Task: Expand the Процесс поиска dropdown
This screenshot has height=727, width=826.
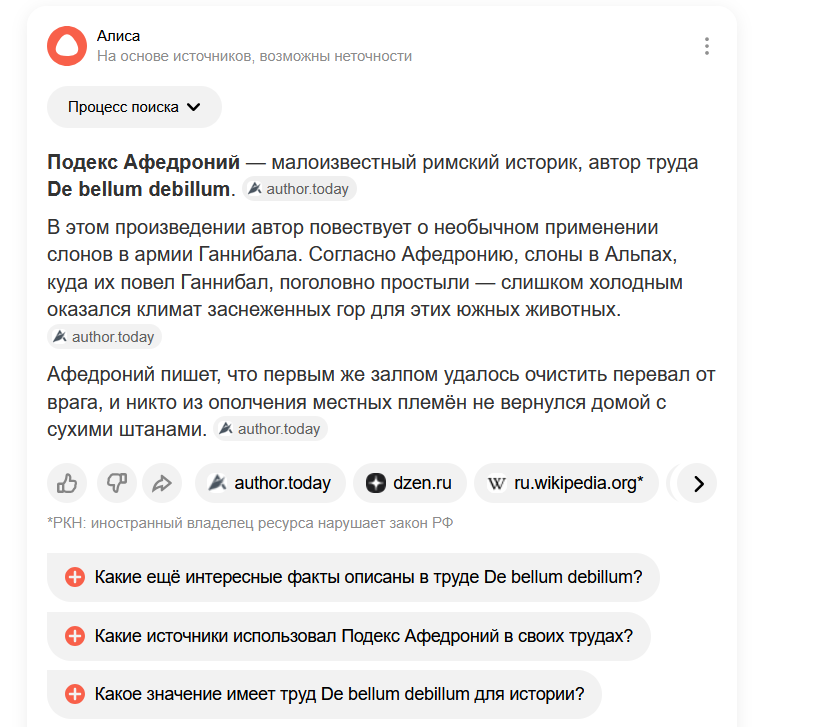Action: point(134,107)
